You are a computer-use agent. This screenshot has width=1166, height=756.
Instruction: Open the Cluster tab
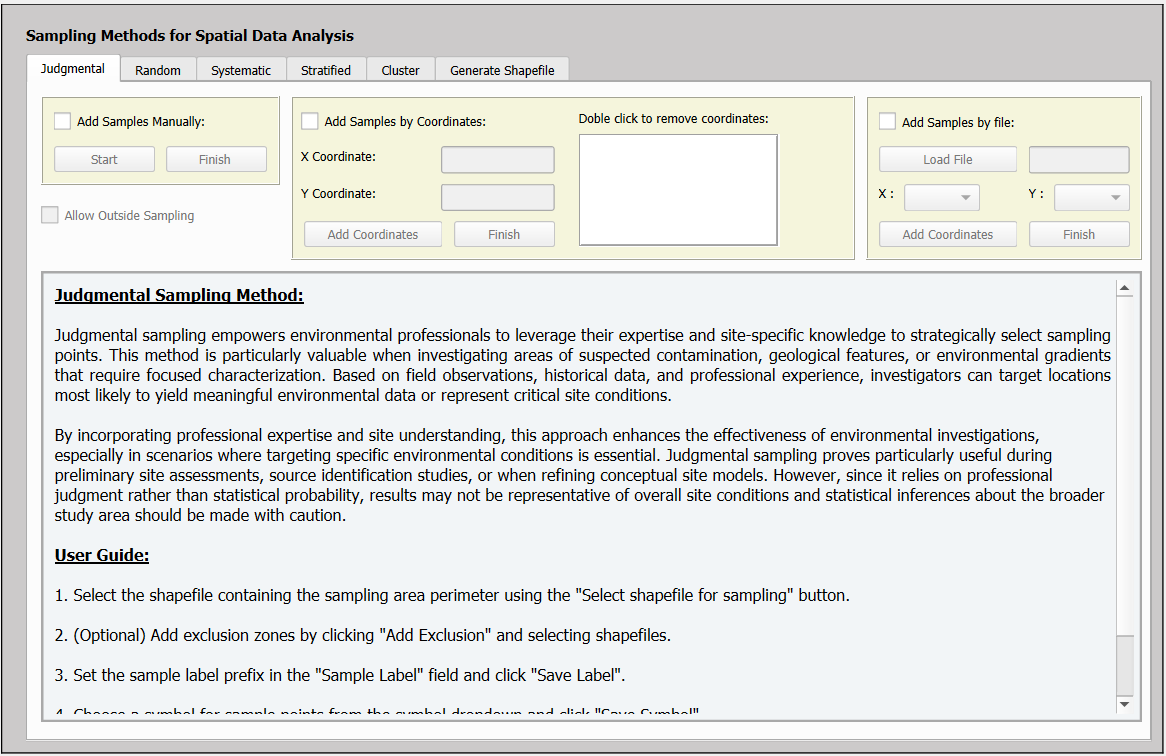coord(400,70)
